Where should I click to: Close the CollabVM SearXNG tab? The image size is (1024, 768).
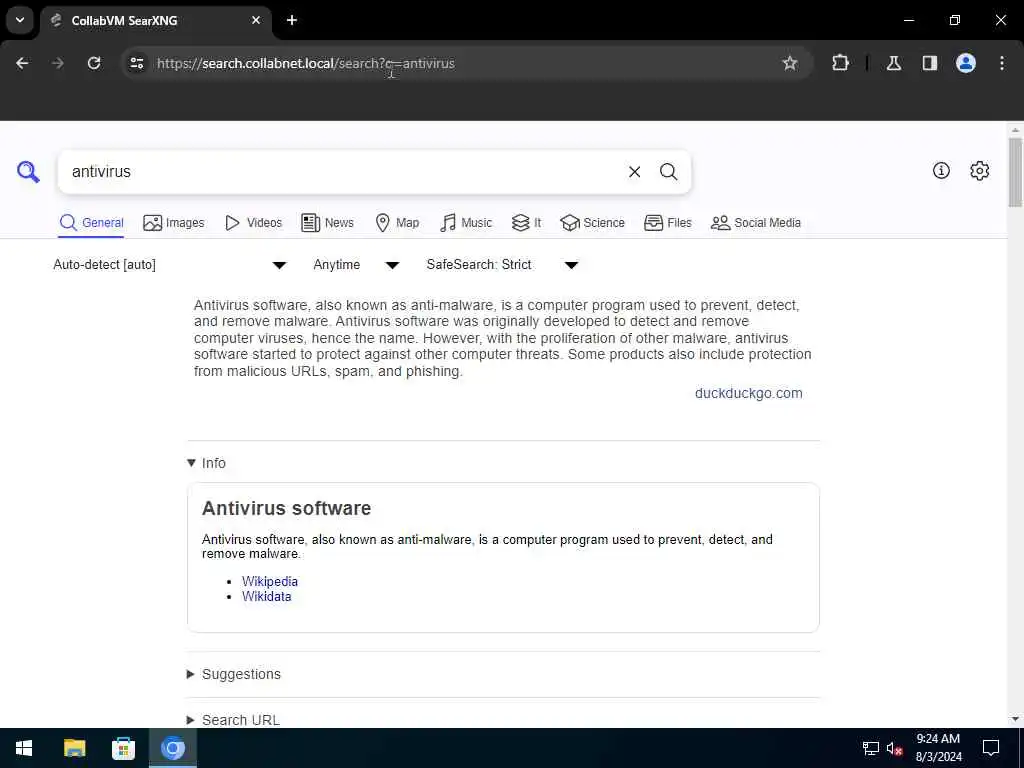coord(256,20)
